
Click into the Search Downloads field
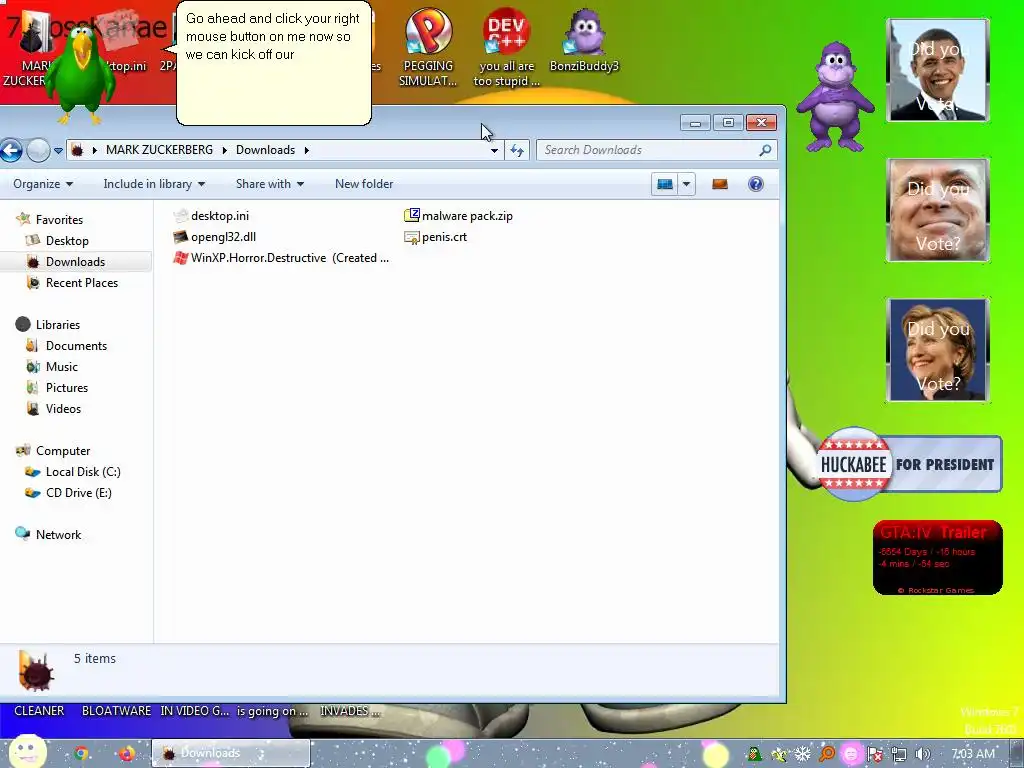(x=656, y=150)
